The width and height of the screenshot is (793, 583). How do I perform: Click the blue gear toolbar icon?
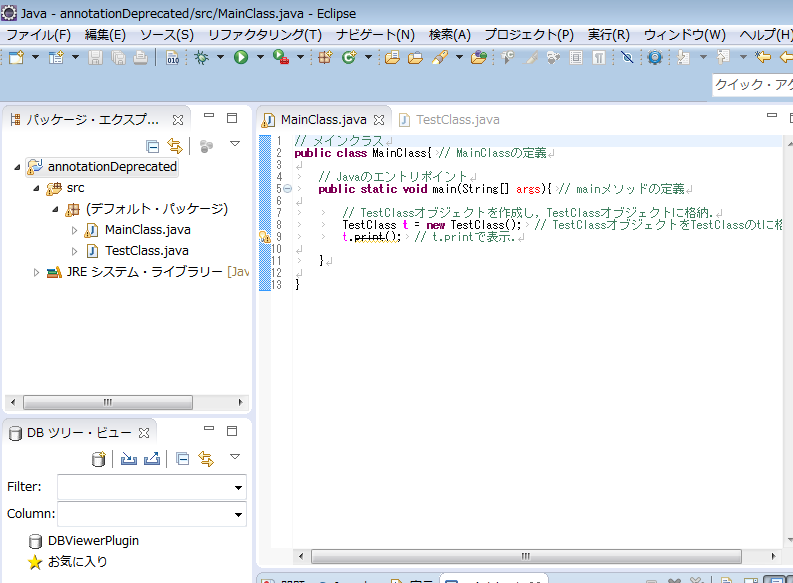tap(655, 58)
